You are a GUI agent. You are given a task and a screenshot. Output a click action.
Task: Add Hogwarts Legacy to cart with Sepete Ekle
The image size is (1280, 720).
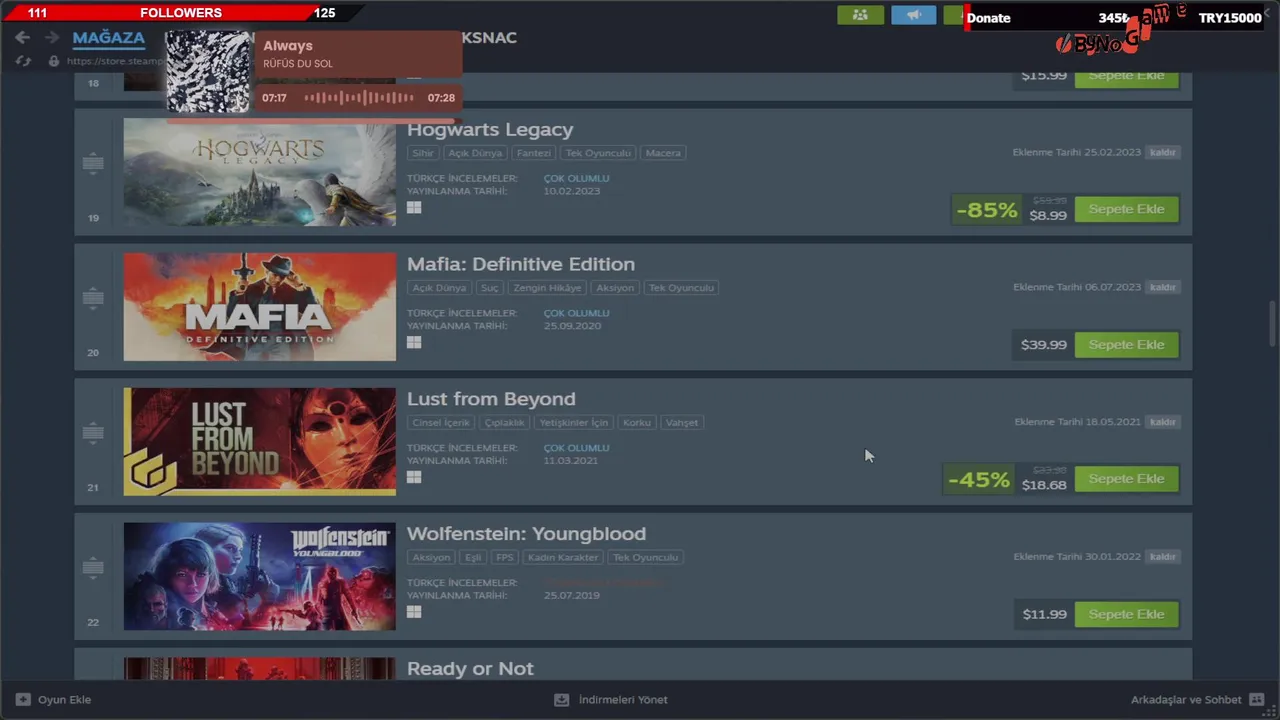pos(1126,209)
